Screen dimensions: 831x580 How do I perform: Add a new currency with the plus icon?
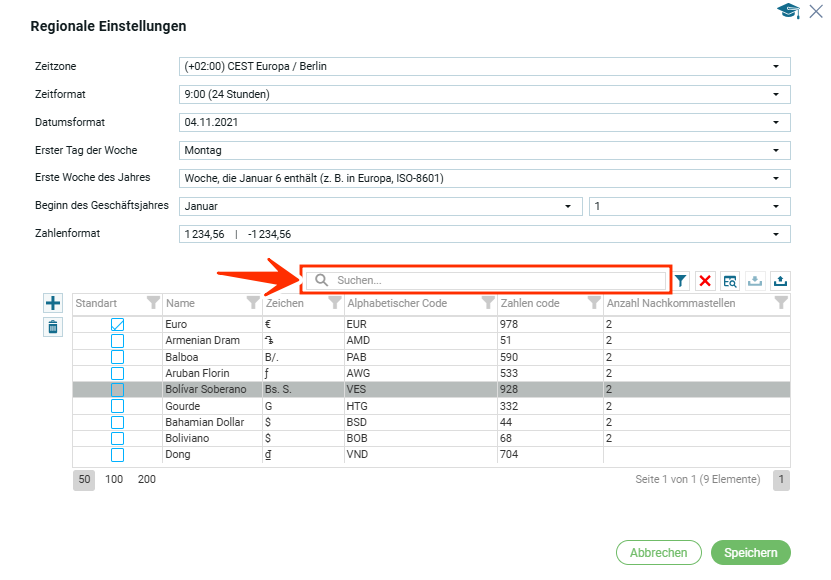point(53,303)
